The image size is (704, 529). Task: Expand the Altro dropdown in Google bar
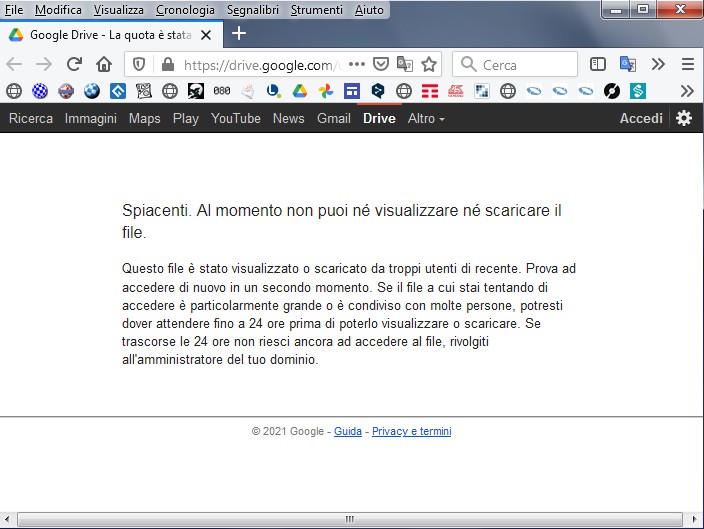[x=426, y=118]
